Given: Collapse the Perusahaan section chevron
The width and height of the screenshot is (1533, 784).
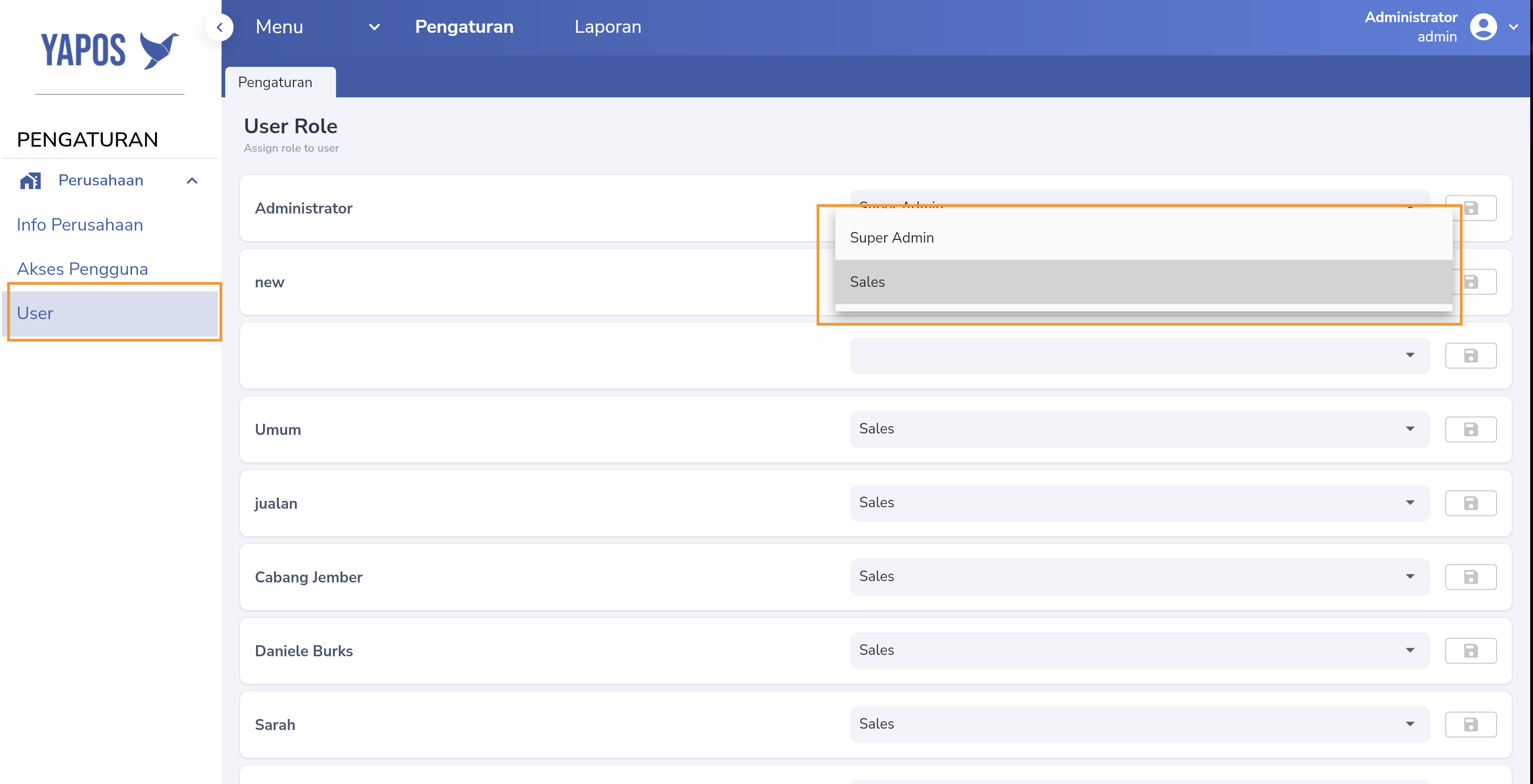Looking at the screenshot, I should (x=192, y=180).
